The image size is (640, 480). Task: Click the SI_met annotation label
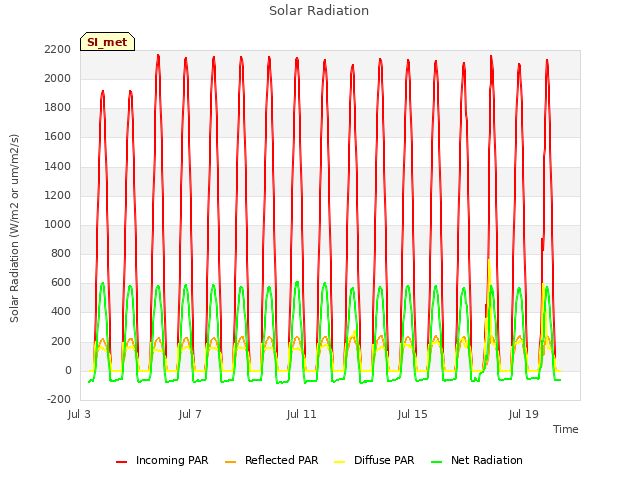[x=107, y=42]
